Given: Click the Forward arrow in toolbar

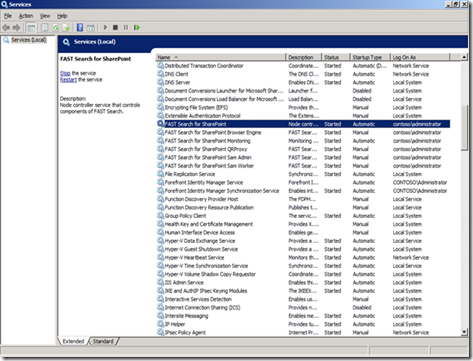Looking at the screenshot, I should [x=16, y=28].
